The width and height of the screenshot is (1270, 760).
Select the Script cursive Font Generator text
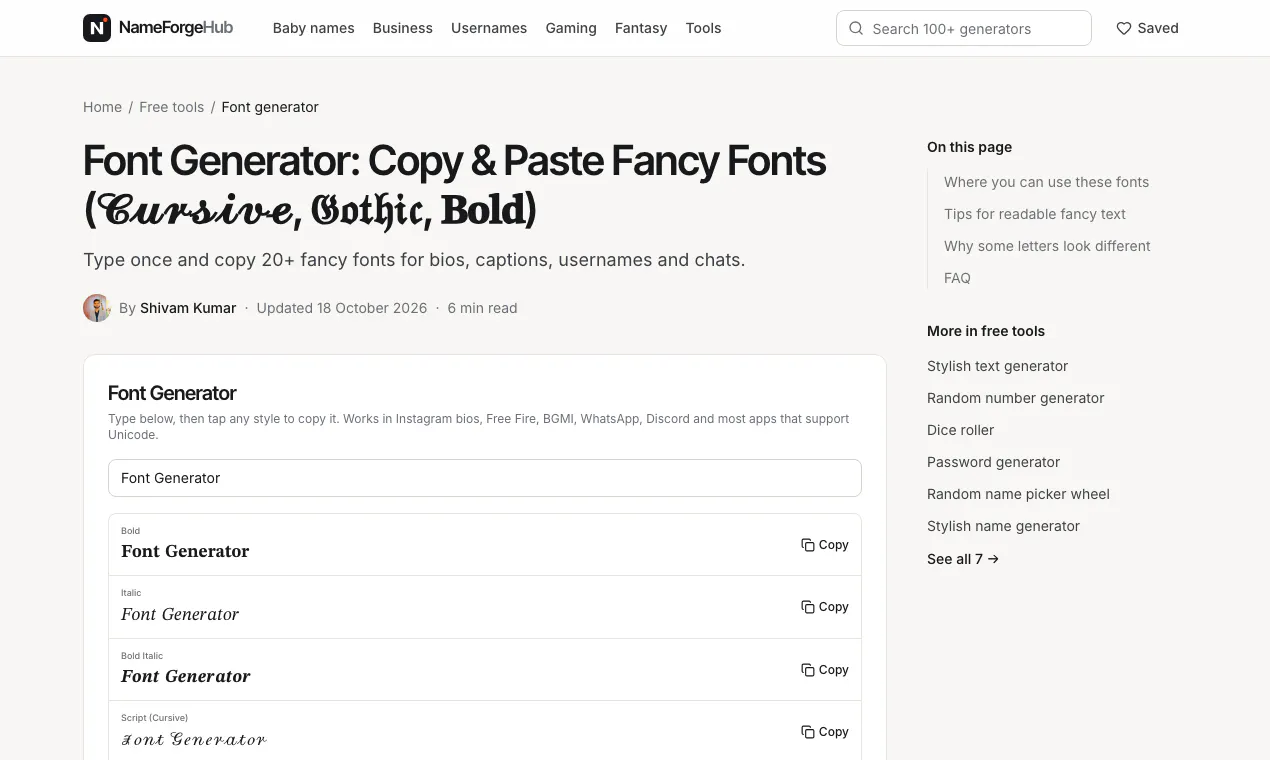click(194, 739)
